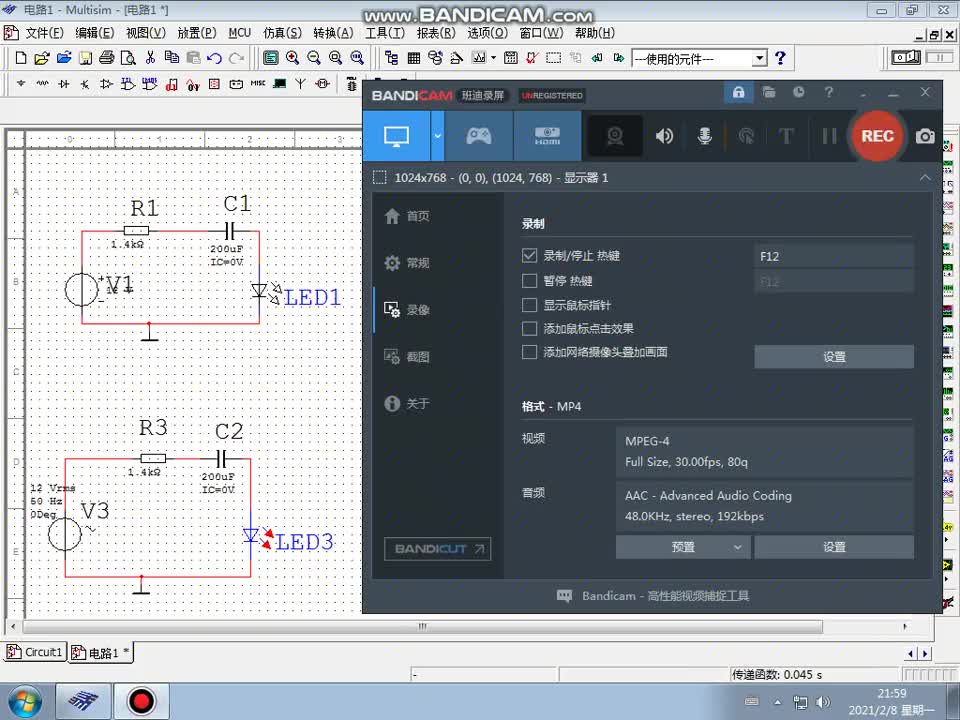The image size is (960, 720).
Task: Enable 添加网络摄像头叠加画面 checkbox
Action: (x=529, y=352)
